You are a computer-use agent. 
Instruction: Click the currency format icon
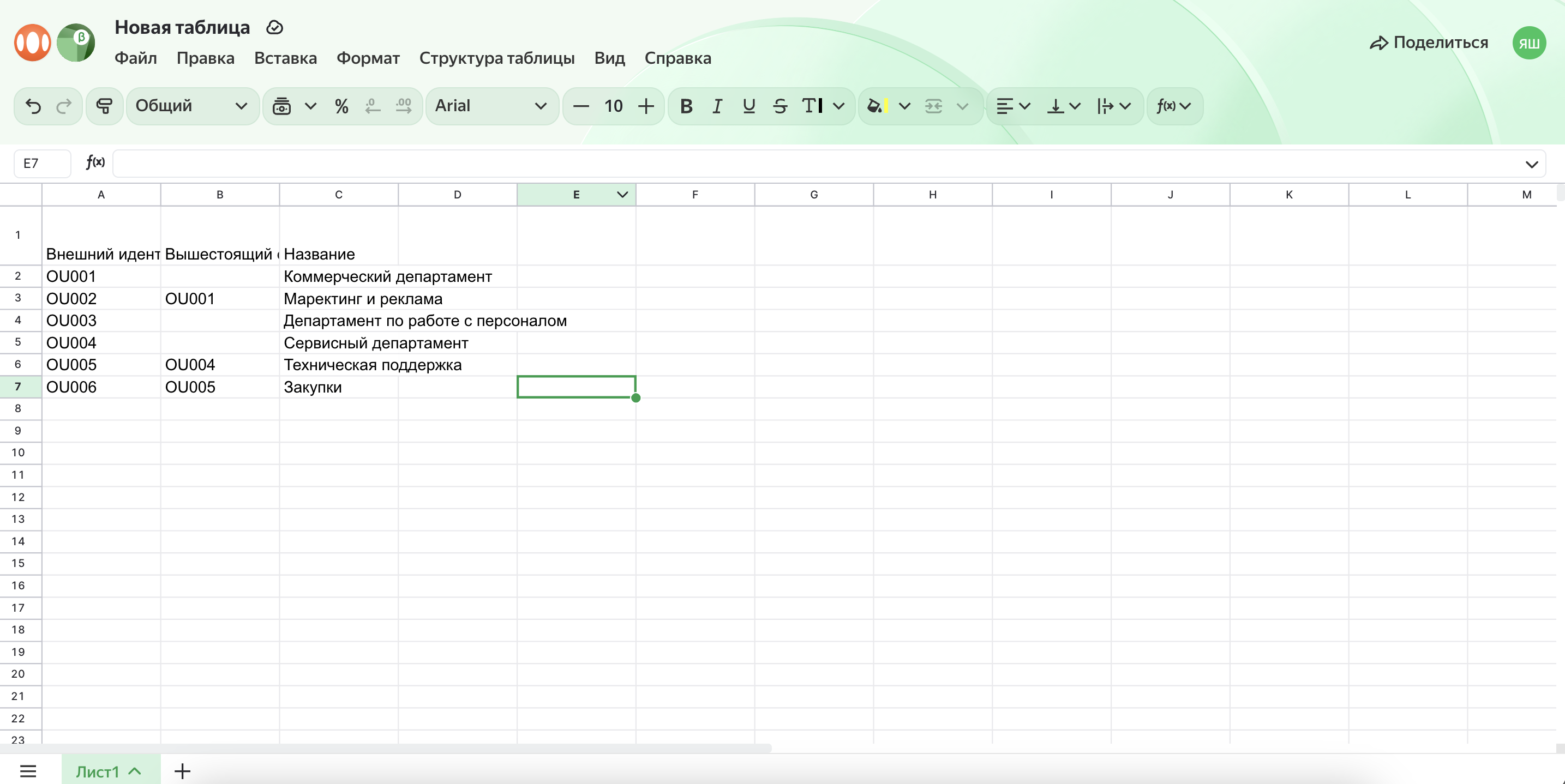click(281, 106)
